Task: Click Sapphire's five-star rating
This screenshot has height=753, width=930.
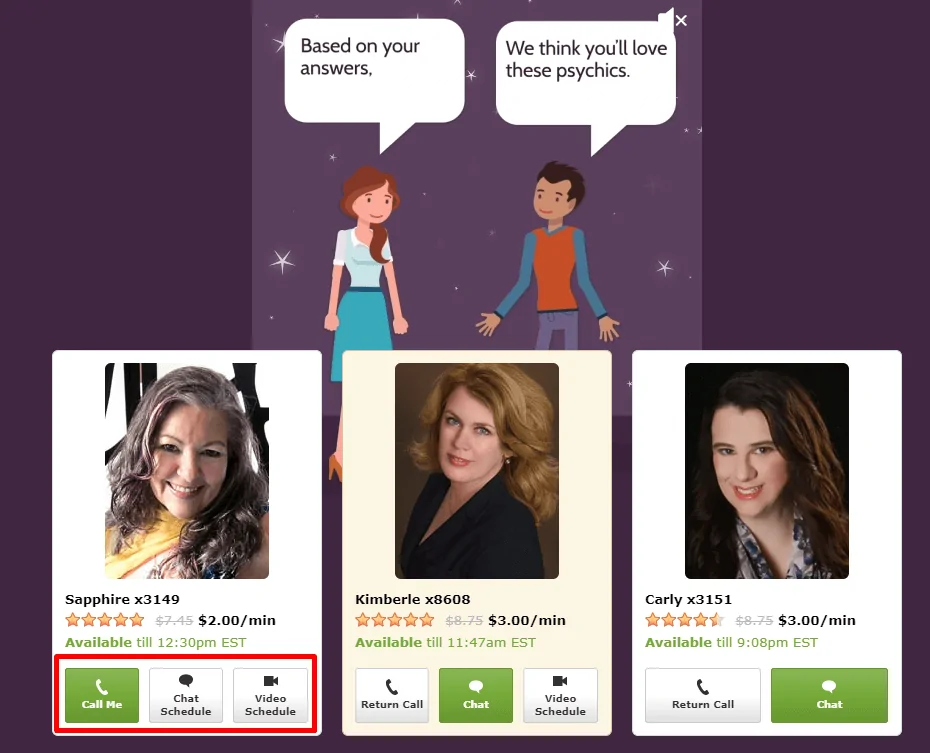Action: click(x=105, y=620)
